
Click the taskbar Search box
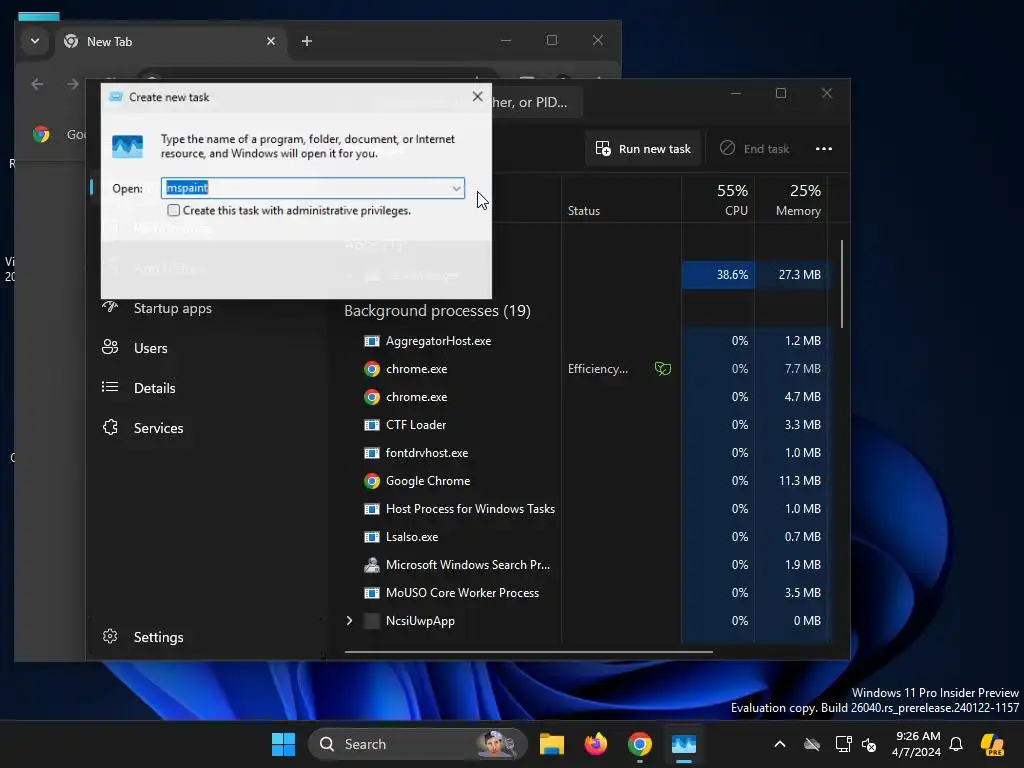pyautogui.click(x=418, y=744)
